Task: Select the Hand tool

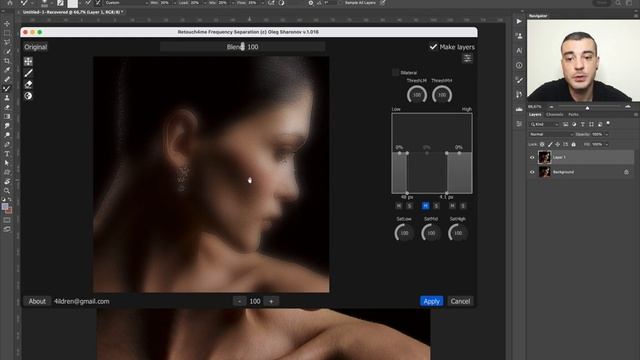Action: coord(7,182)
